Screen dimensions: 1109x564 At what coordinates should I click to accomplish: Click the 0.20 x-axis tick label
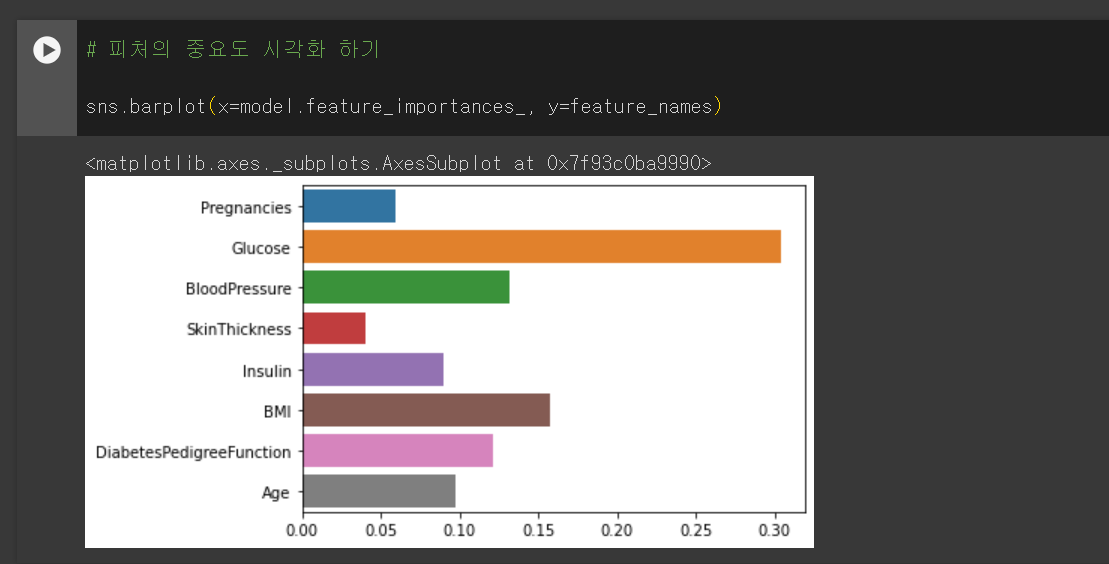click(x=617, y=530)
